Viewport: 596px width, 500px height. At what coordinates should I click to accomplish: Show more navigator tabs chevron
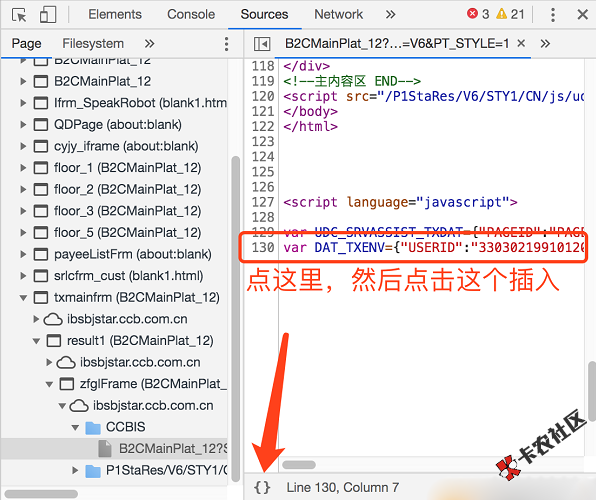[149, 43]
